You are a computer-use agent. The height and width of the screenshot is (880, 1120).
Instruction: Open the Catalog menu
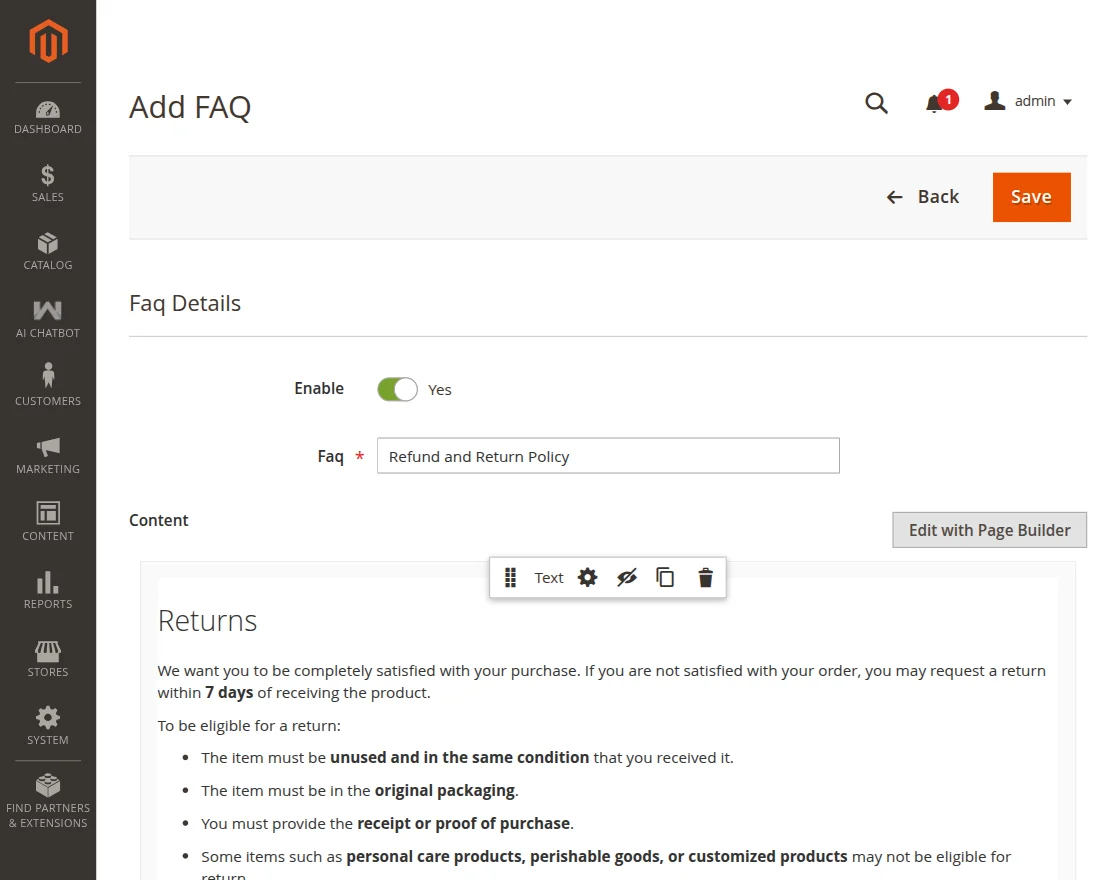(x=48, y=252)
